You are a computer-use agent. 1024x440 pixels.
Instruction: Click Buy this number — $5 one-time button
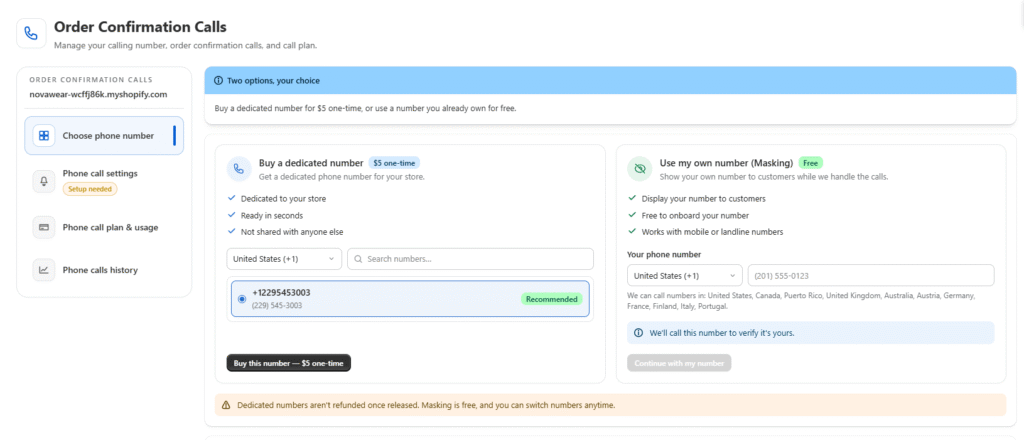289,363
